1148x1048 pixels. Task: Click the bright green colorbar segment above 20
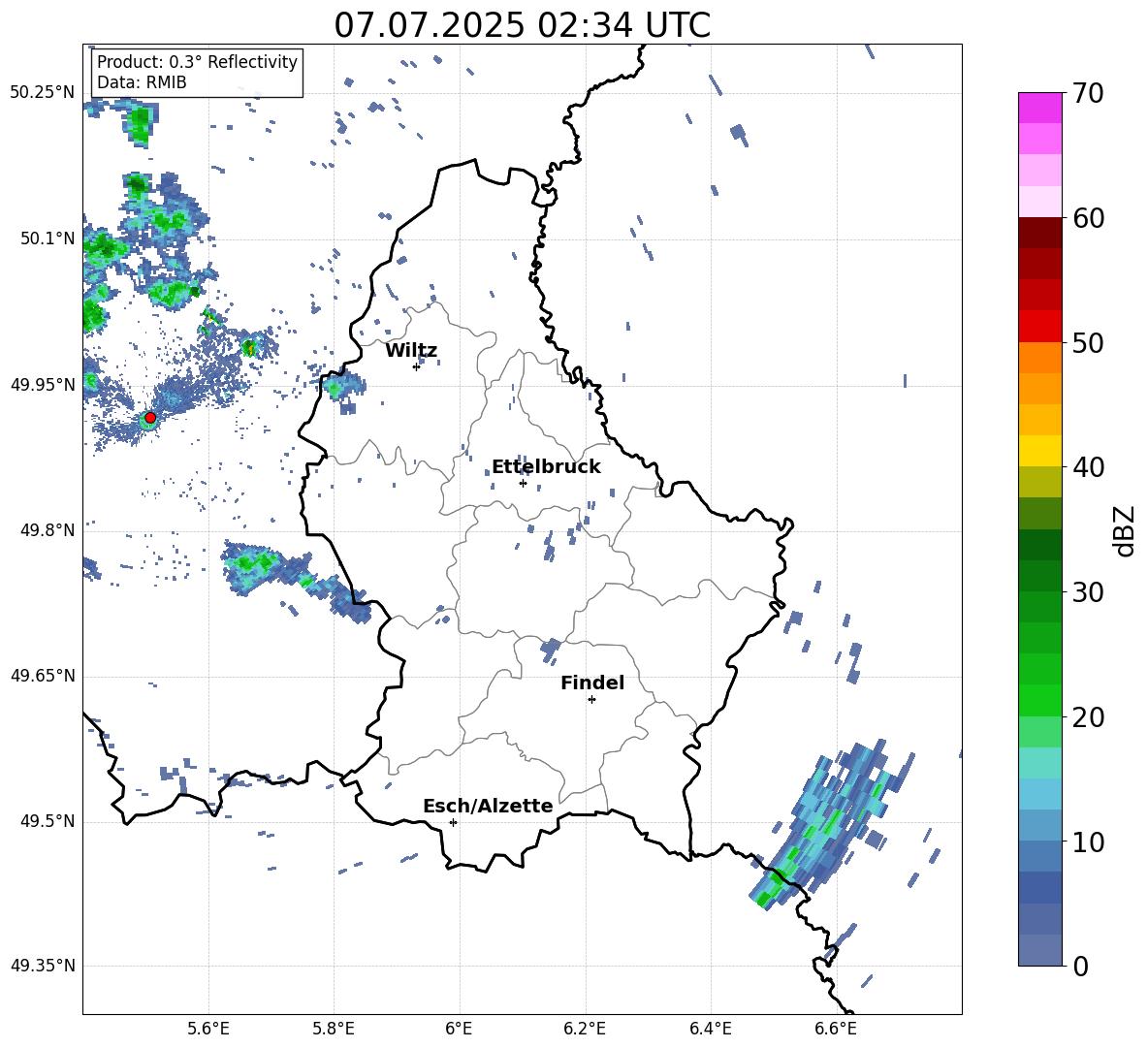(x=1039, y=700)
